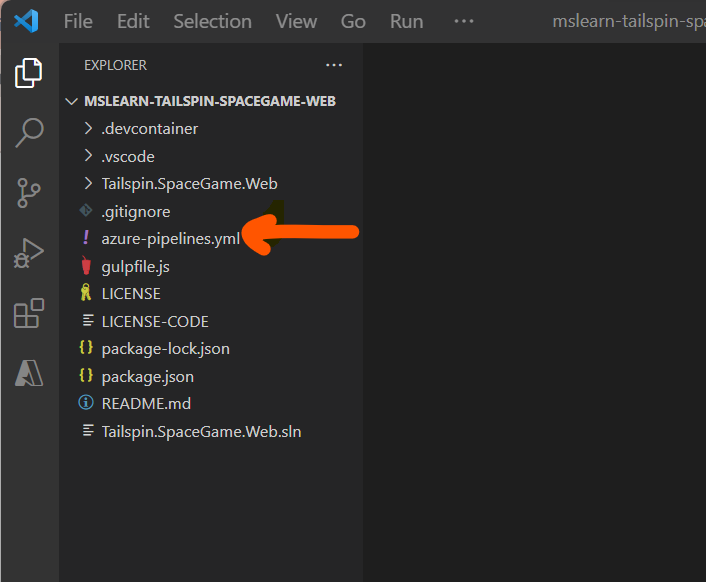The width and height of the screenshot is (706, 582).
Task: Open the Source Control view
Action: [29, 193]
